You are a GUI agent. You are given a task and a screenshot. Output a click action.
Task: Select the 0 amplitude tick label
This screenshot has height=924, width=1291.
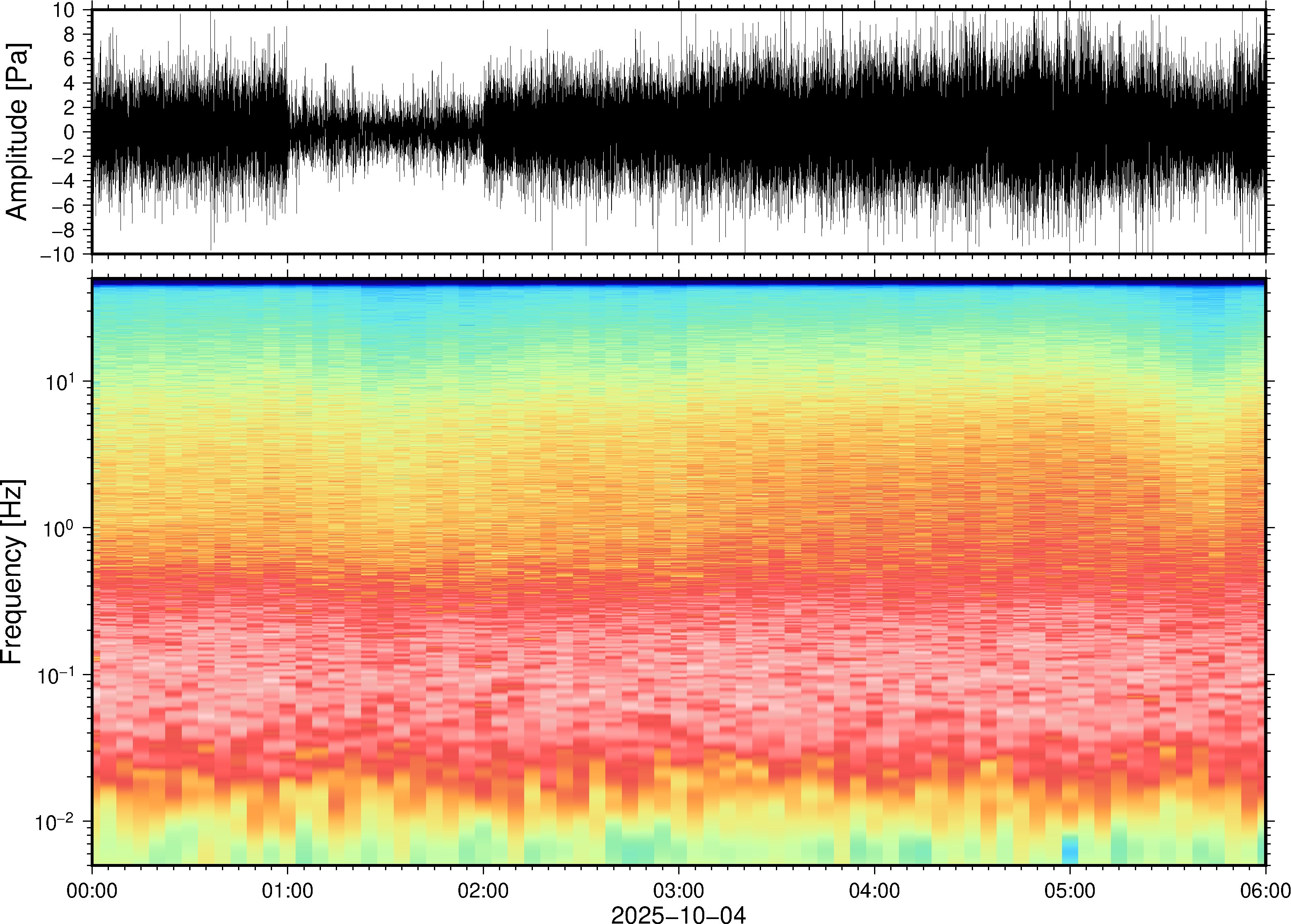(x=70, y=132)
